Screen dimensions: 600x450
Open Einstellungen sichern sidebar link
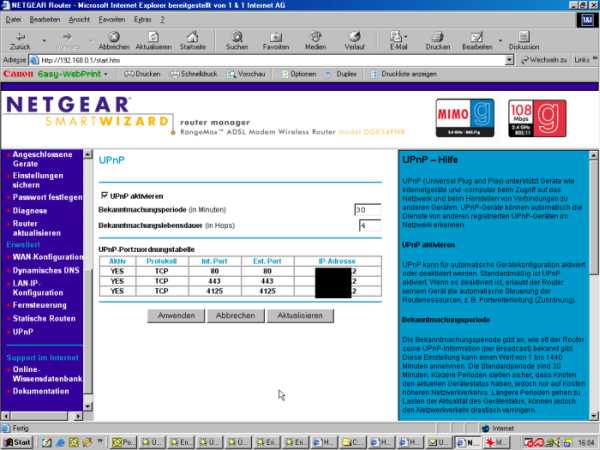tap(38, 180)
